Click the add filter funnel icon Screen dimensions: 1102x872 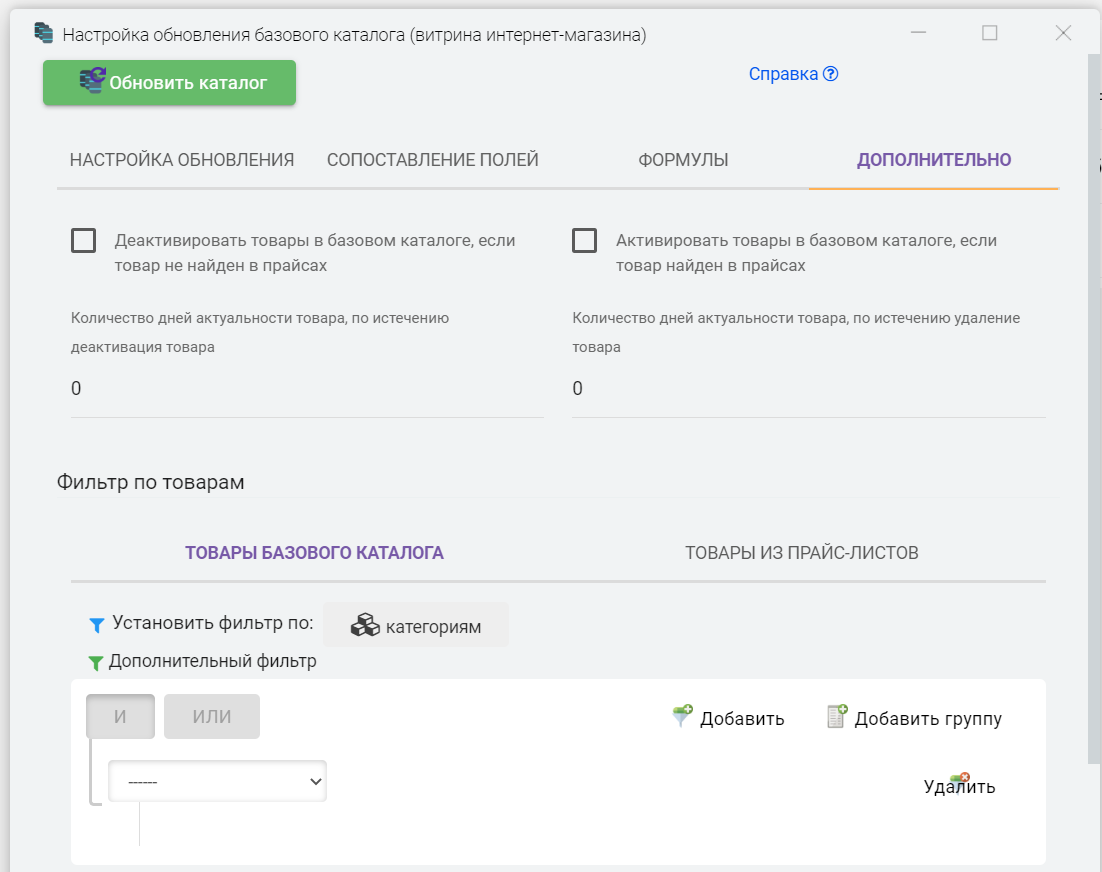(682, 717)
